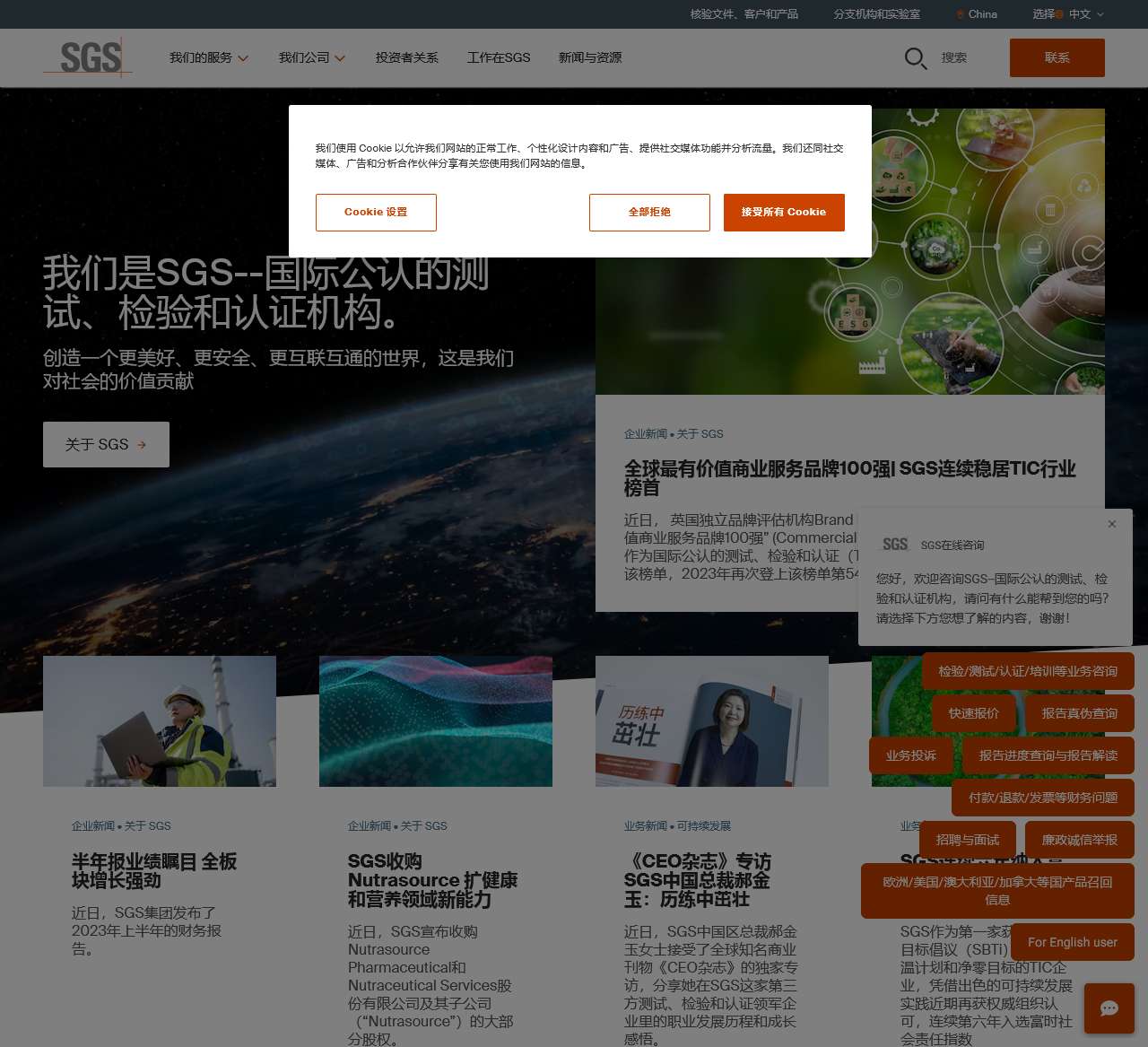Open the chat bubble widget icon
This screenshot has width=1148, height=1047.
point(1109,1008)
